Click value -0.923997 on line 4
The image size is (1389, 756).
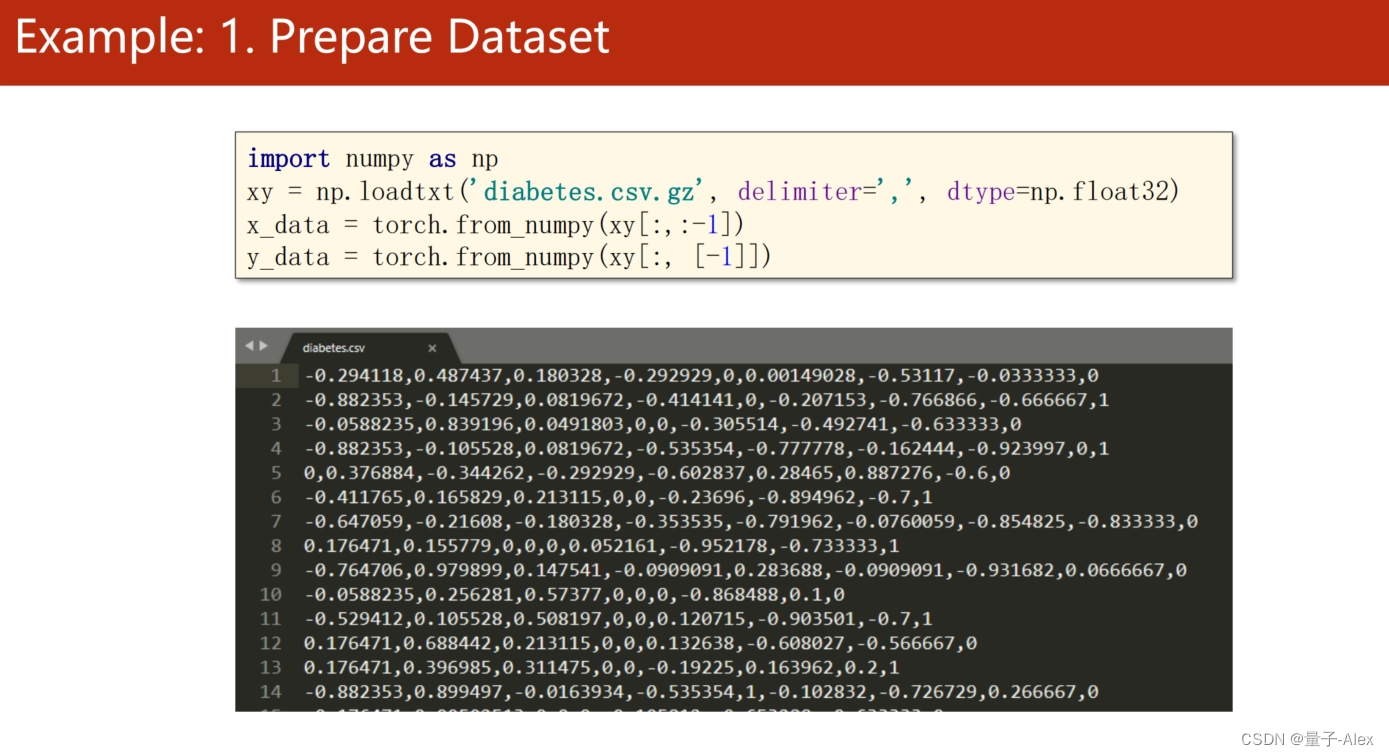[x=1015, y=449]
